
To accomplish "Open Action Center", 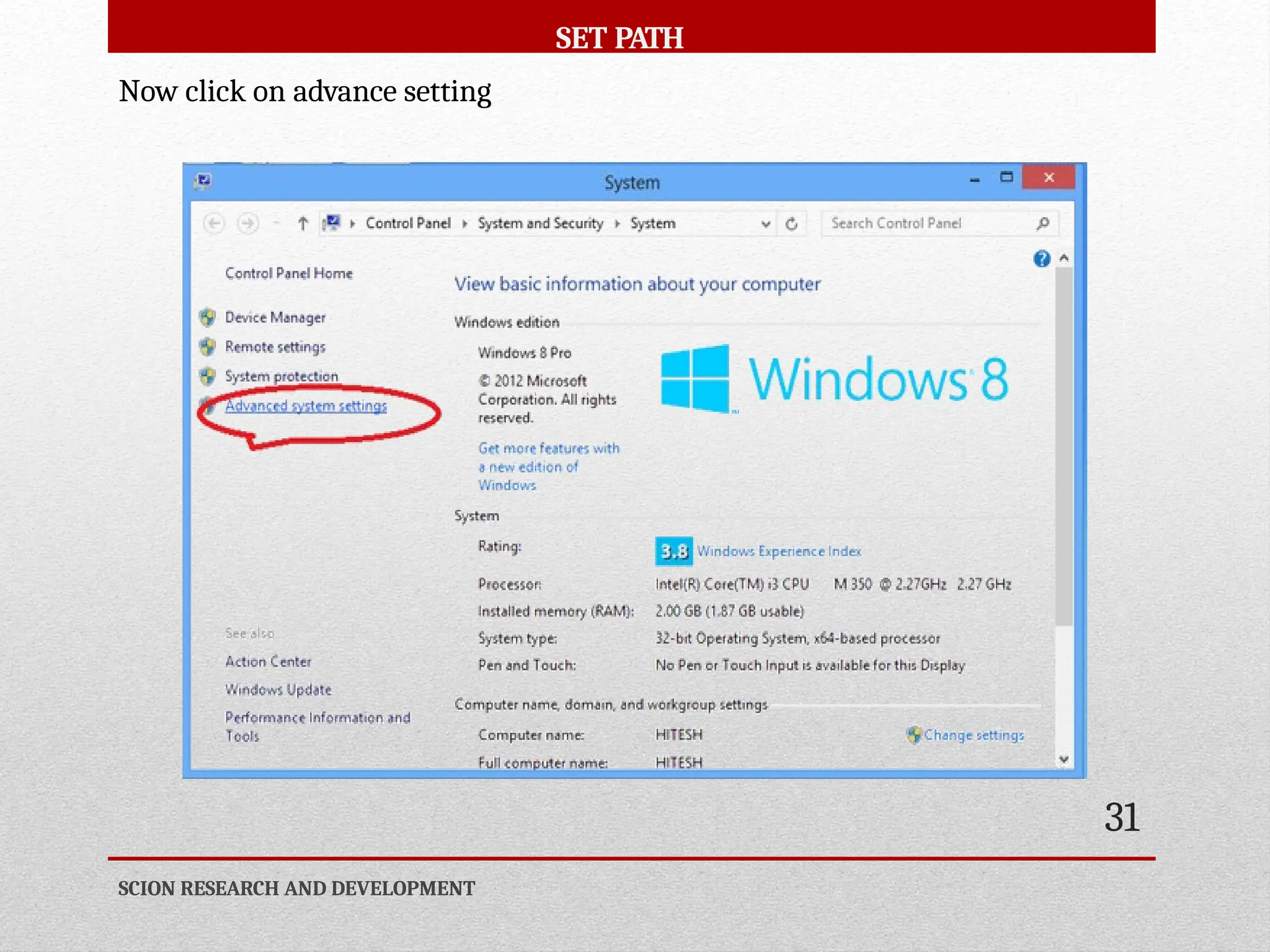I will click(x=269, y=661).
